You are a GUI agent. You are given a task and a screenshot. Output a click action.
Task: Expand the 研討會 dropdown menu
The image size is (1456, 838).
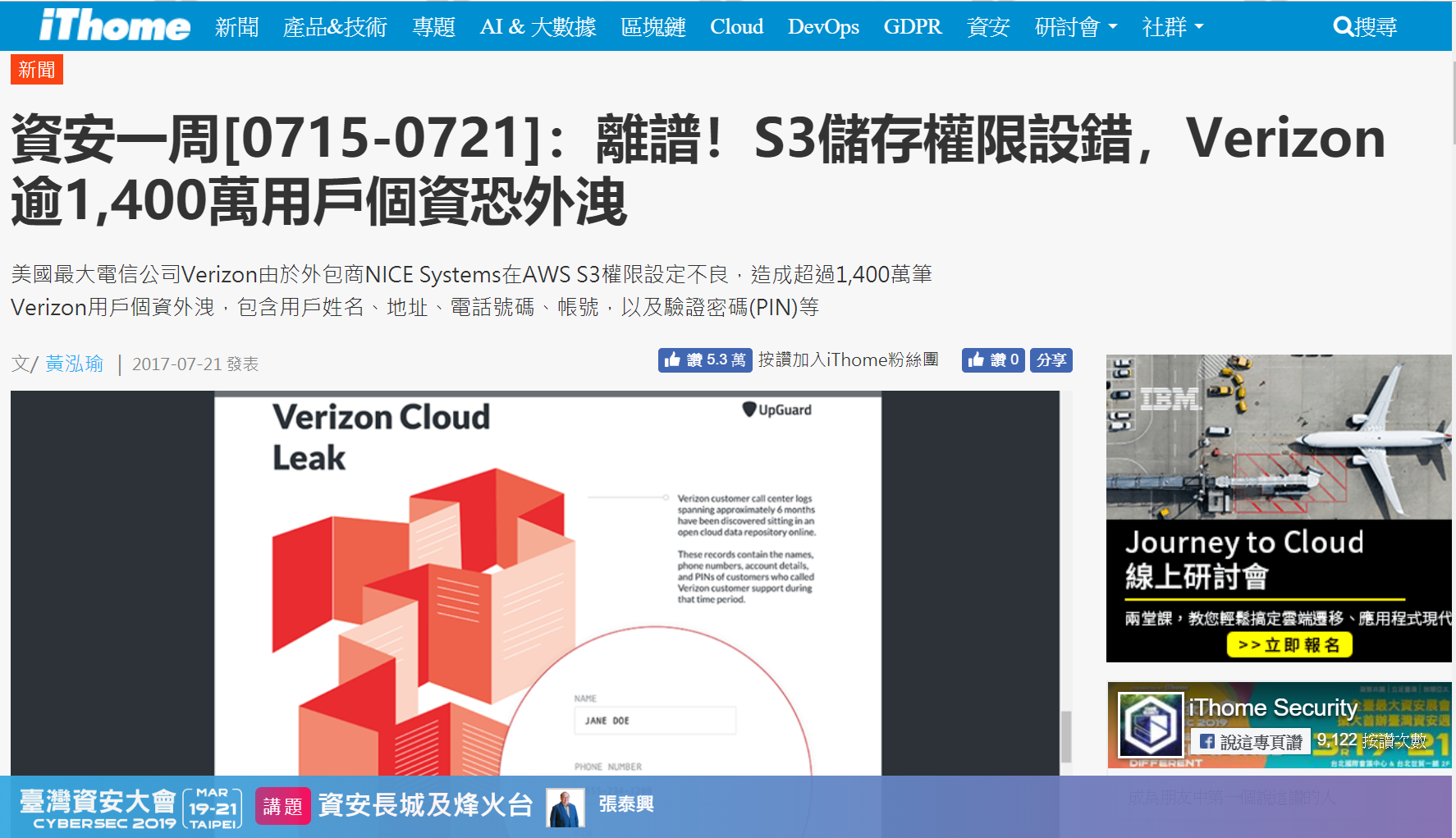pos(1076,27)
